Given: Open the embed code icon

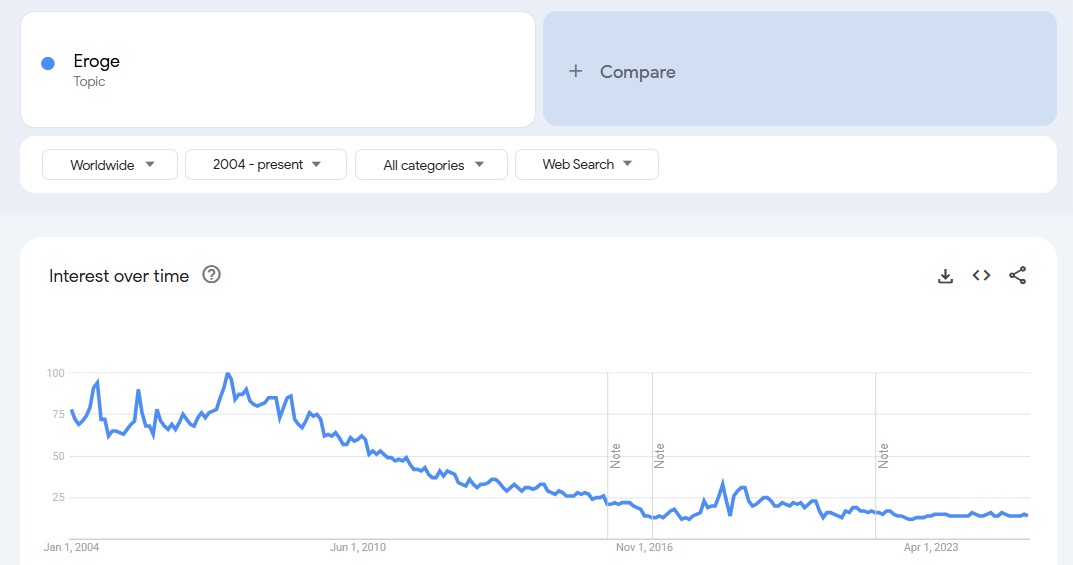Looking at the screenshot, I should pos(981,276).
